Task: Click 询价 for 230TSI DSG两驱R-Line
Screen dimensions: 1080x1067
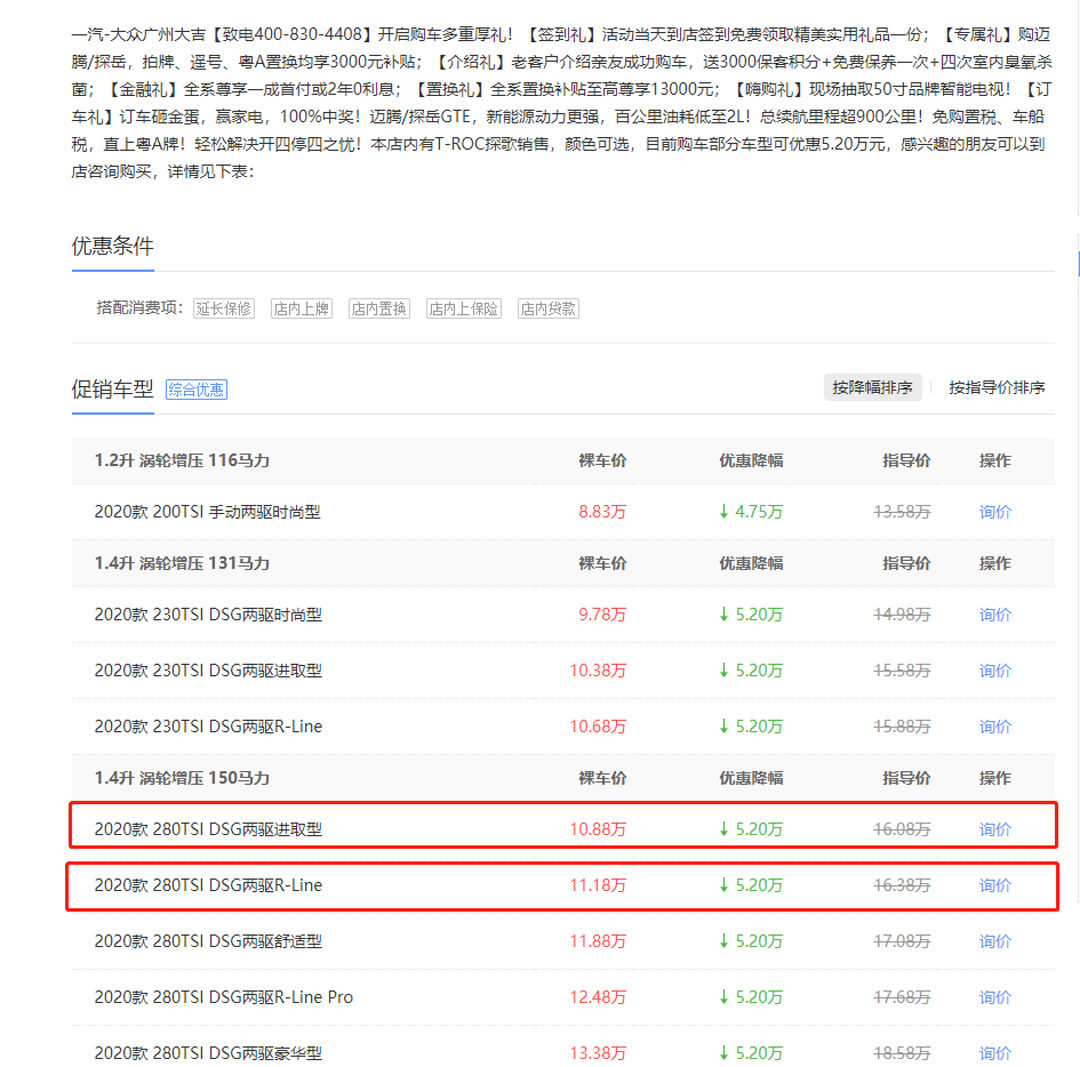Action: [994, 727]
